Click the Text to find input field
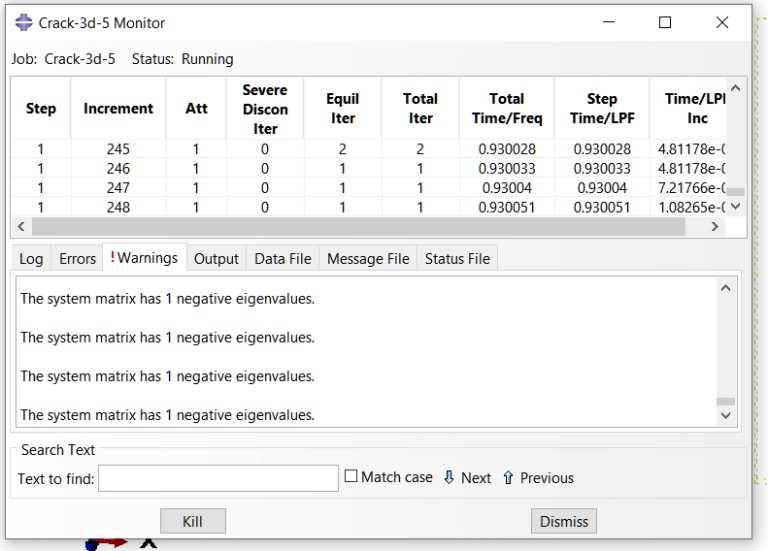 [x=218, y=478]
